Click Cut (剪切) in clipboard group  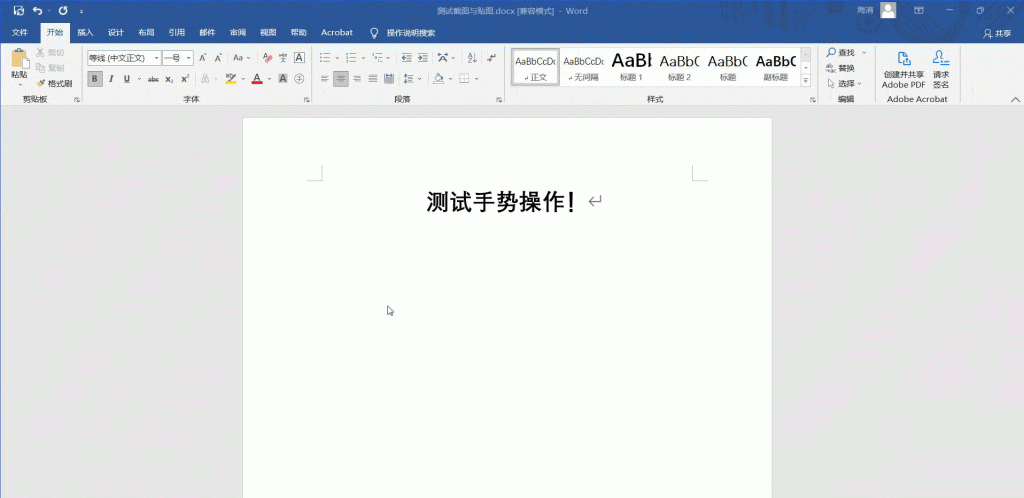point(50,53)
